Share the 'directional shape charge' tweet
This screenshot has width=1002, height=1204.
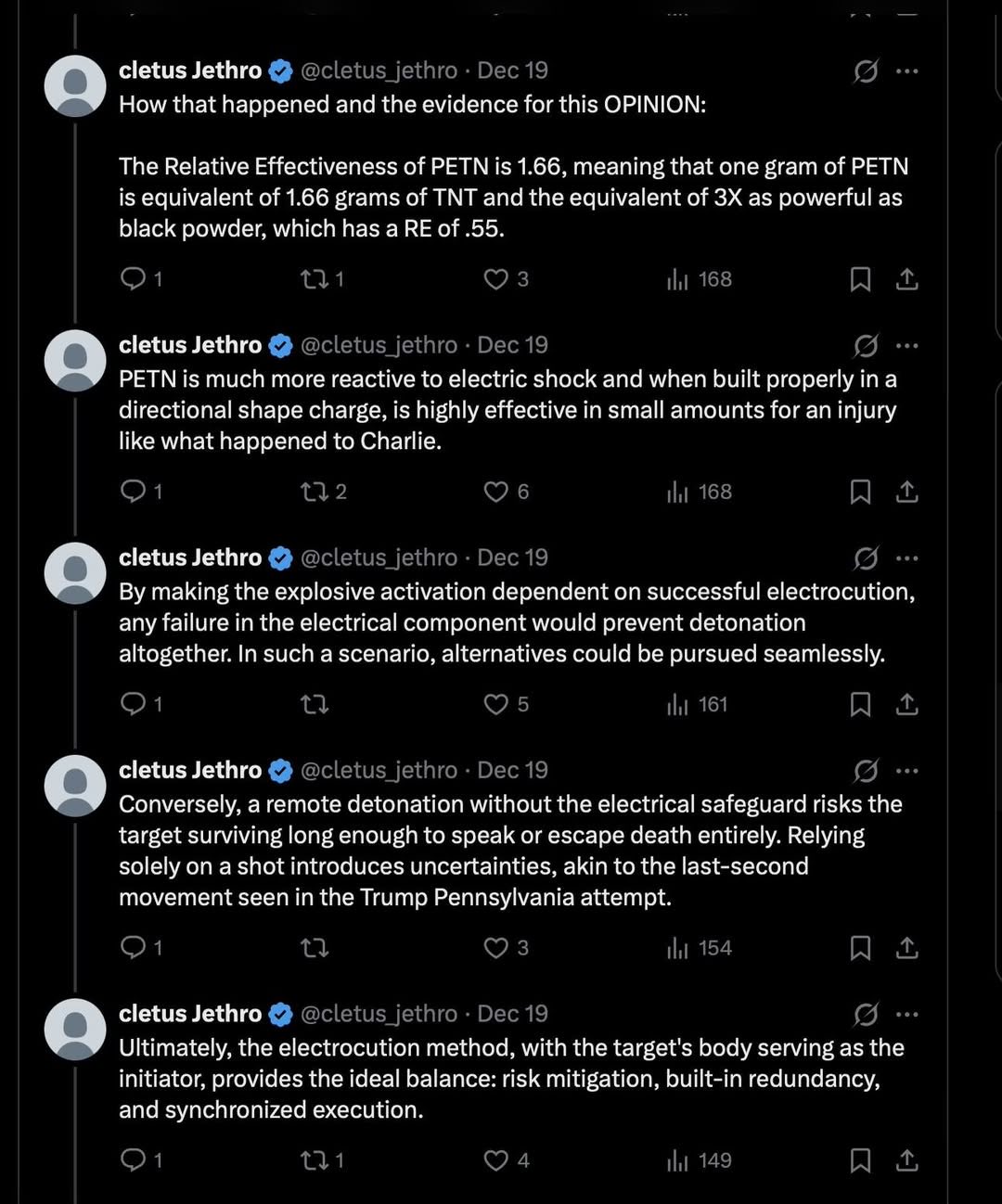point(907,491)
